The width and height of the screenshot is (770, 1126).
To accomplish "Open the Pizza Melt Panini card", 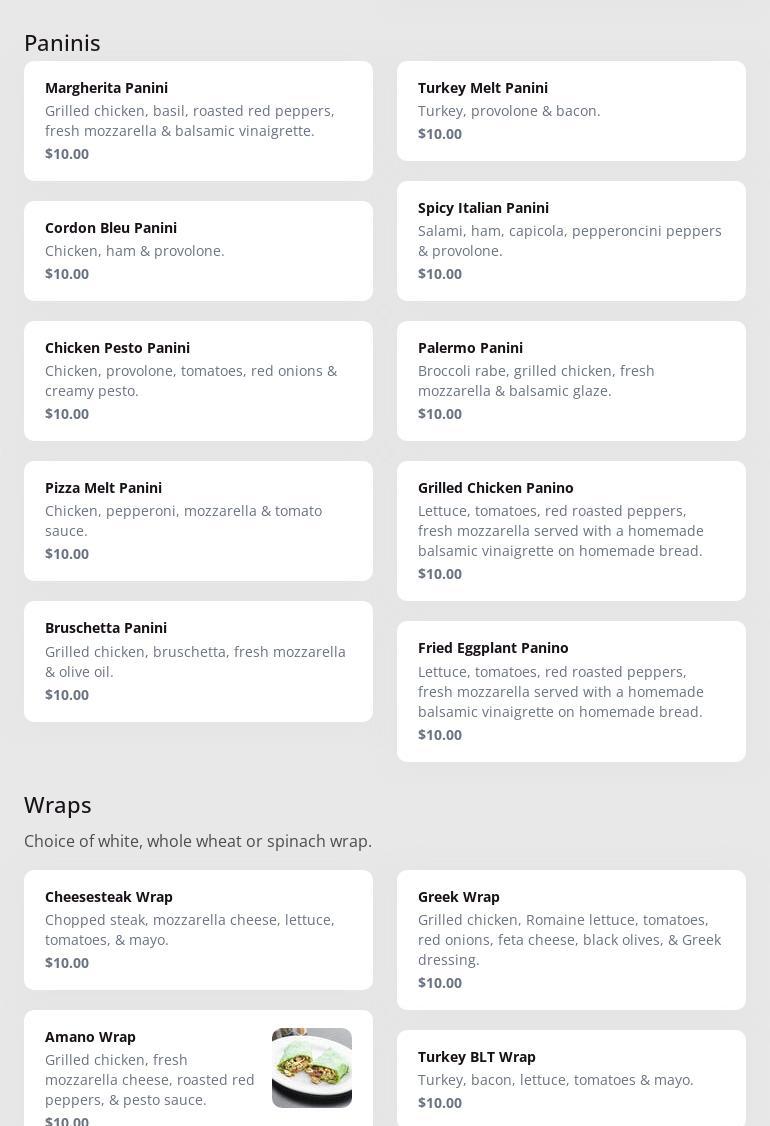I will (198, 520).
